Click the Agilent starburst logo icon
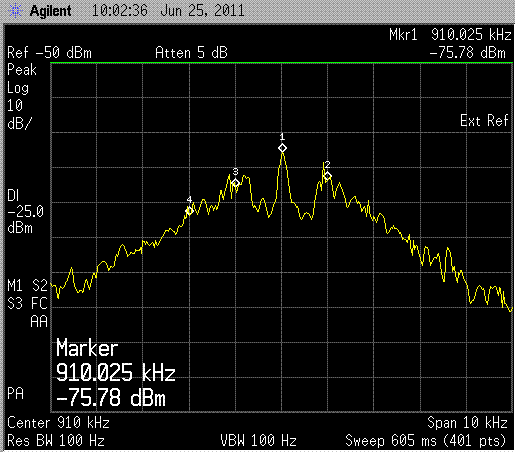Viewport: 515px width, 452px height. click(x=15, y=11)
